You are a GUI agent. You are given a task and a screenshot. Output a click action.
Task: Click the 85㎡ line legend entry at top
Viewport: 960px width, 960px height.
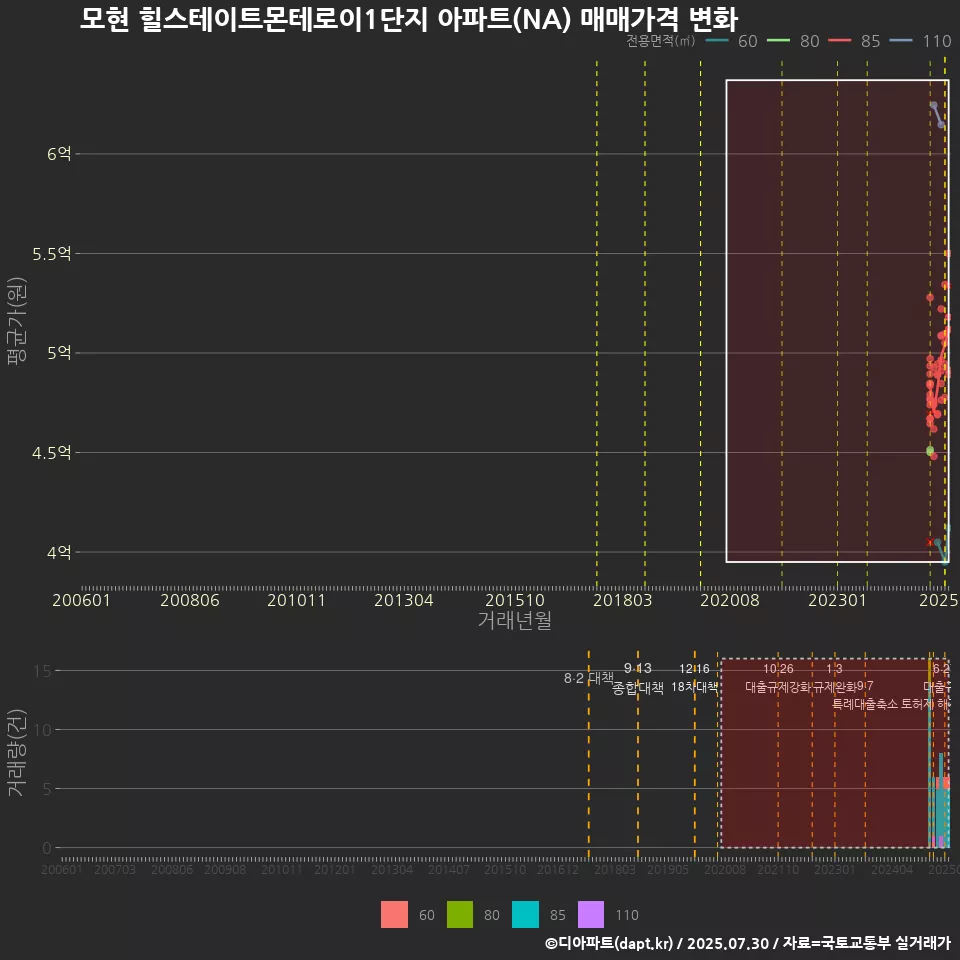pyautogui.click(x=855, y=41)
